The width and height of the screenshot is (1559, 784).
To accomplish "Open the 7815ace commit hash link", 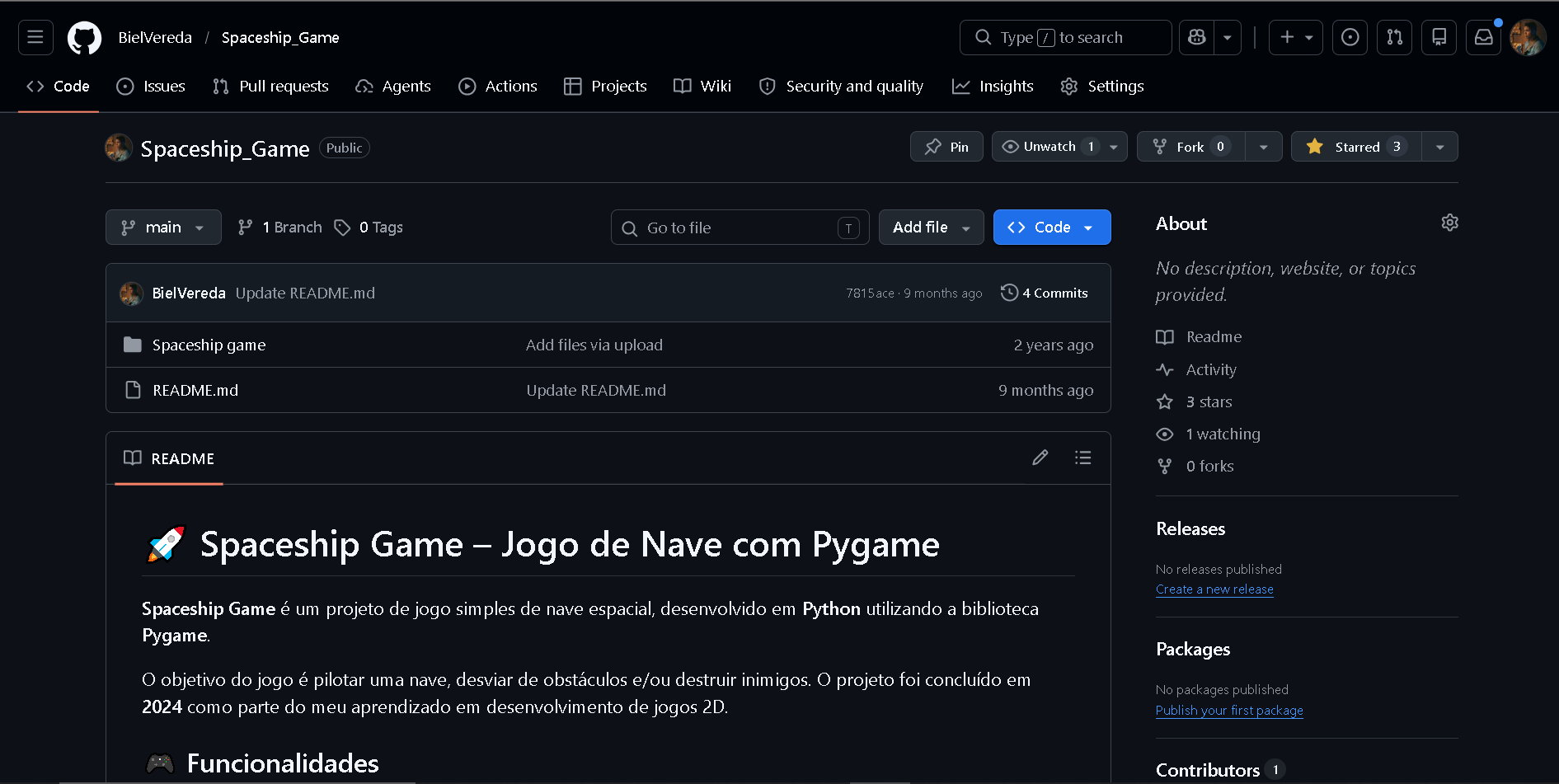I will (870, 293).
